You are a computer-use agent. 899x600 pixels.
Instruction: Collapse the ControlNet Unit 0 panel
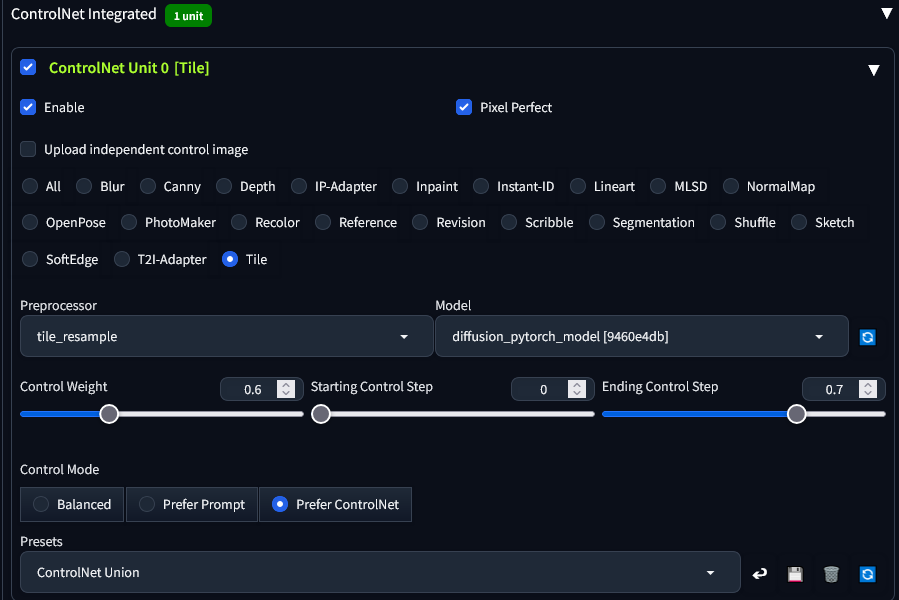click(x=874, y=70)
